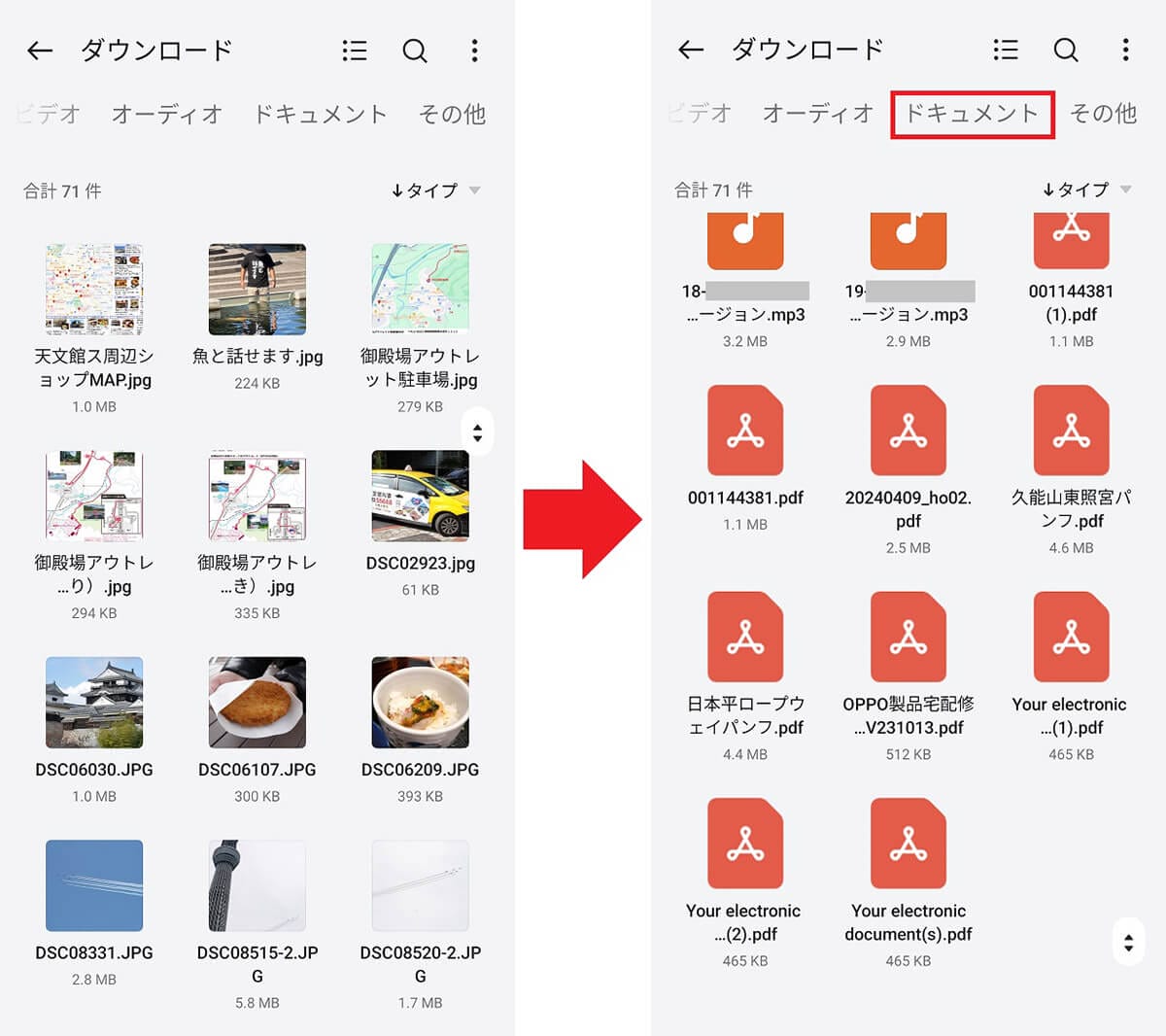Switch list view on left screen
The height and width of the screenshot is (1036, 1166).
pos(355,51)
